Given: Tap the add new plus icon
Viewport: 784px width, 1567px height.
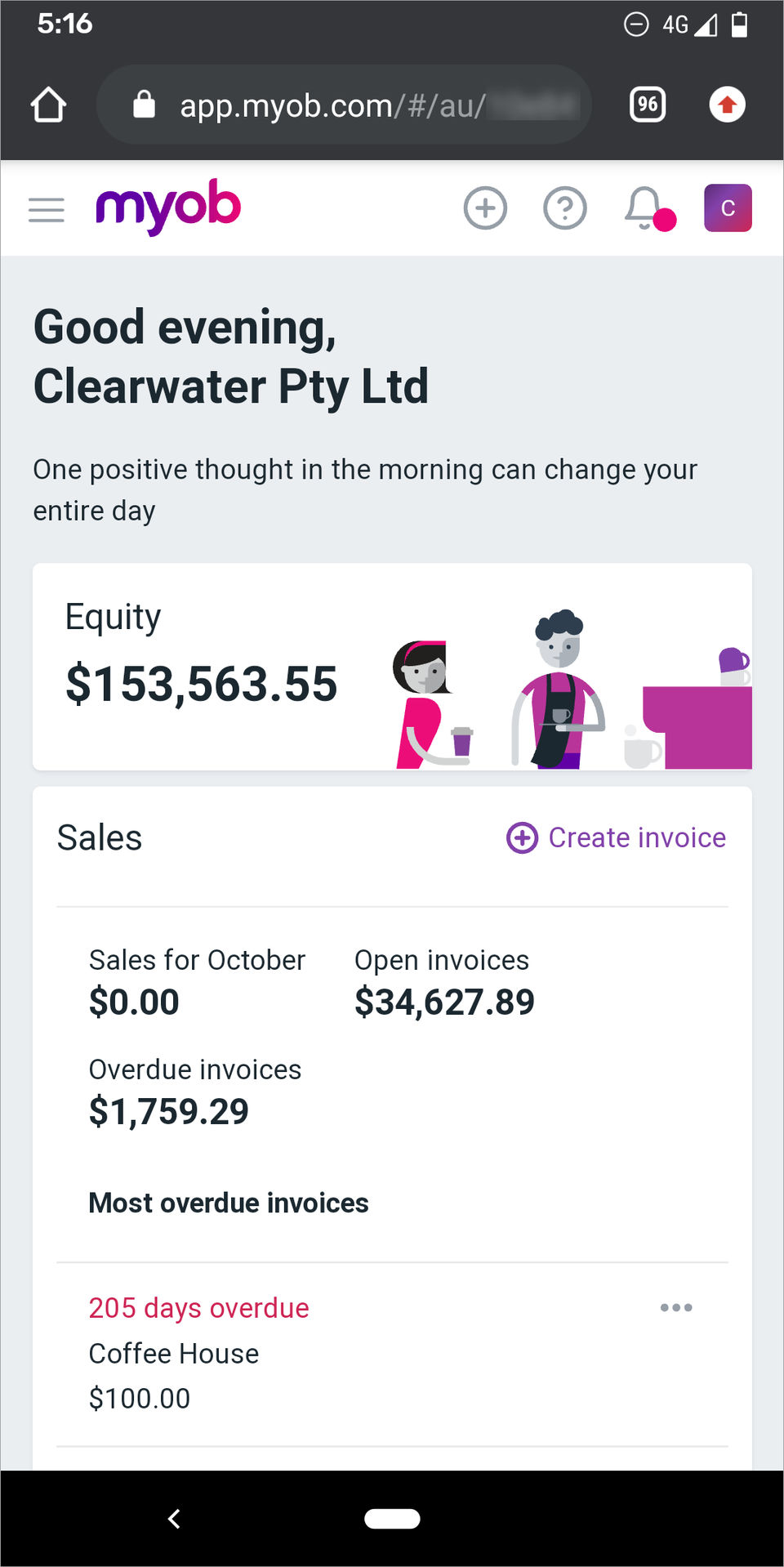Looking at the screenshot, I should click(485, 208).
